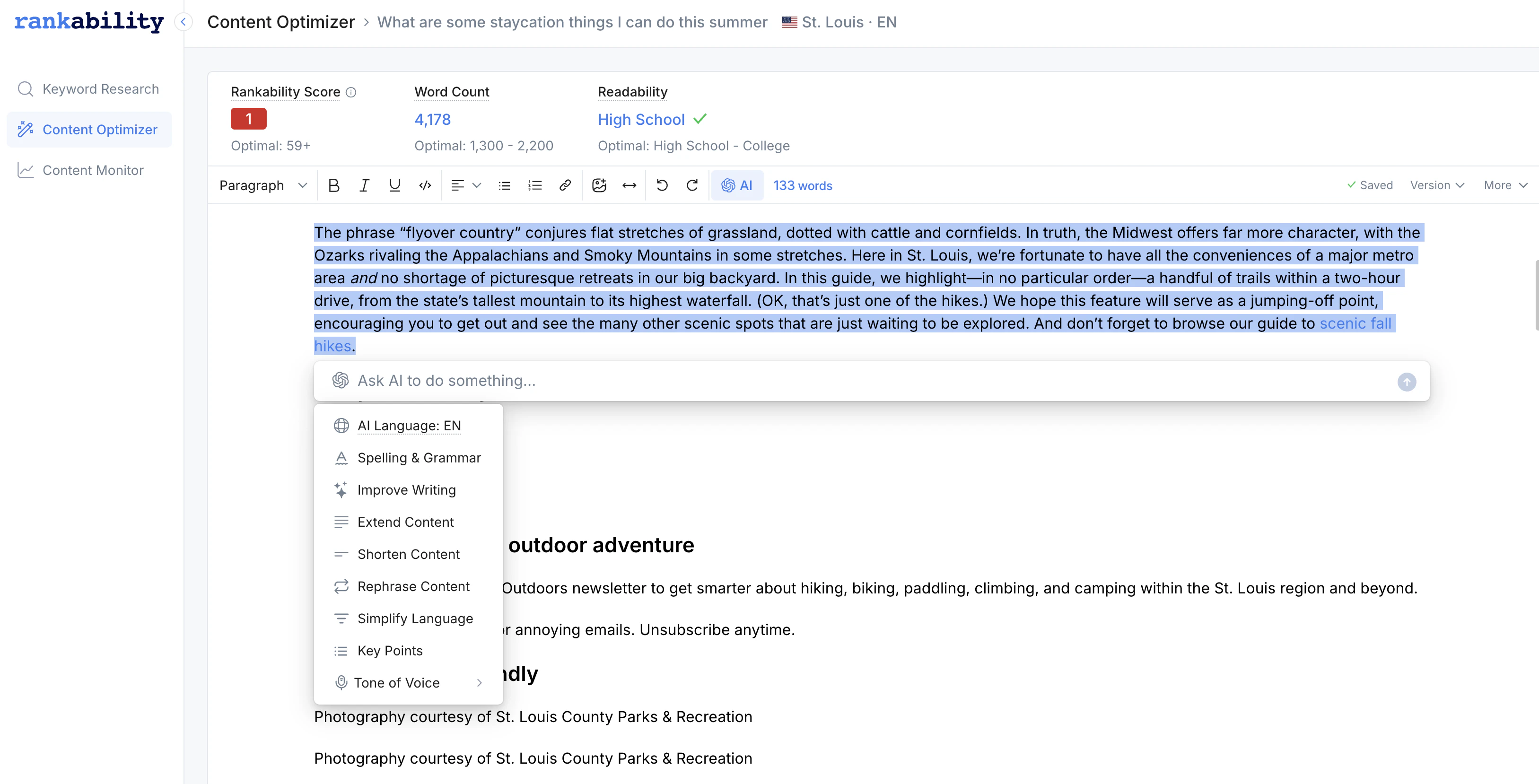Open the Version dropdown
The image size is (1539, 784).
1437,185
